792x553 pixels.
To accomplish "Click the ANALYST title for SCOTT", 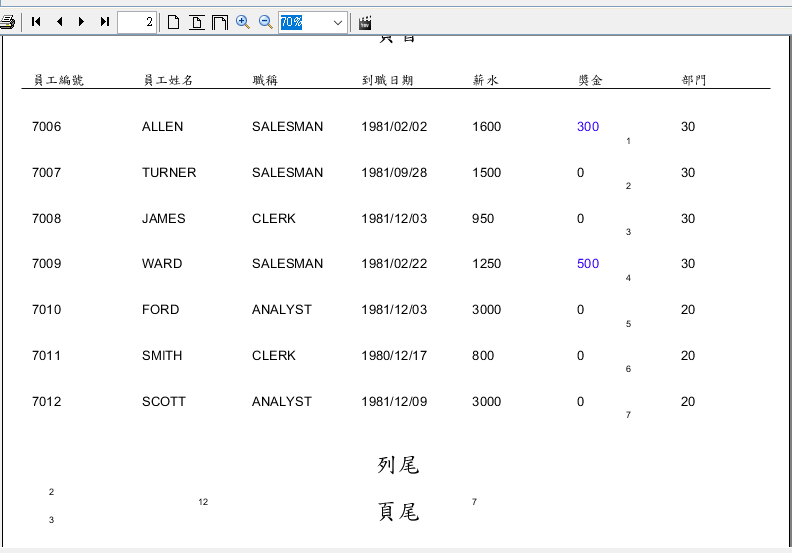I will (x=281, y=402).
